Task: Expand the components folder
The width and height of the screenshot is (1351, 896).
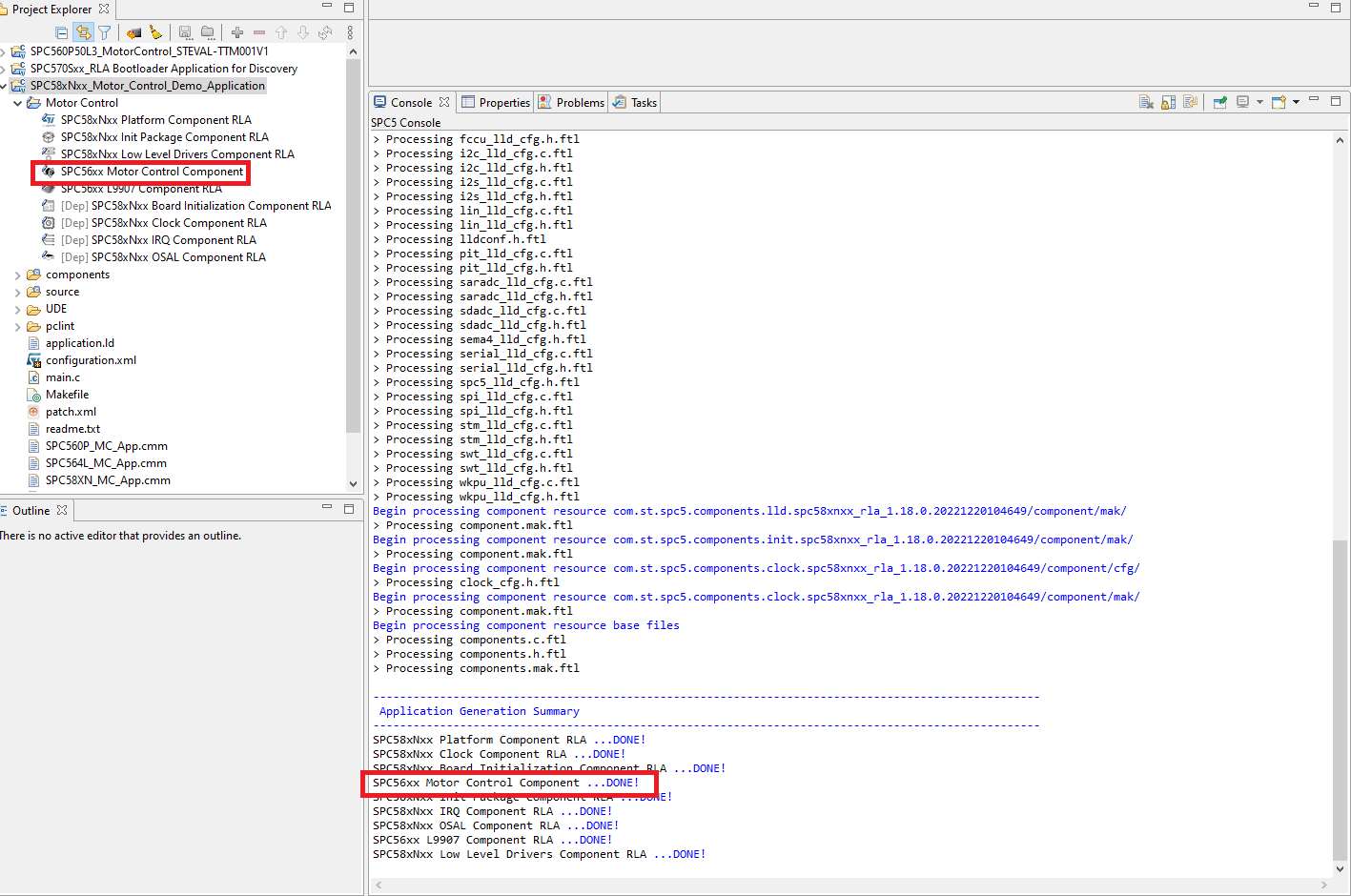Action: point(18,275)
